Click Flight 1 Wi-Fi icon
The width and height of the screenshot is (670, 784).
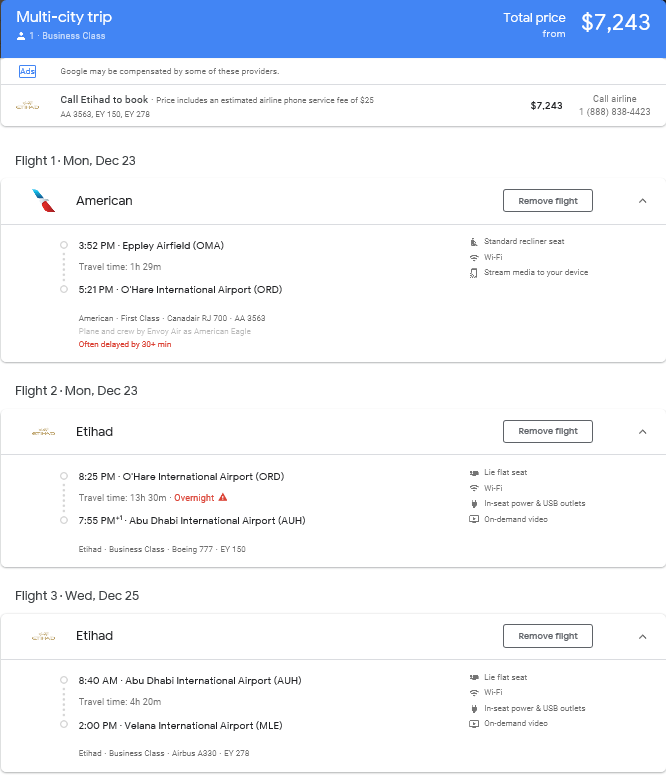click(x=474, y=258)
